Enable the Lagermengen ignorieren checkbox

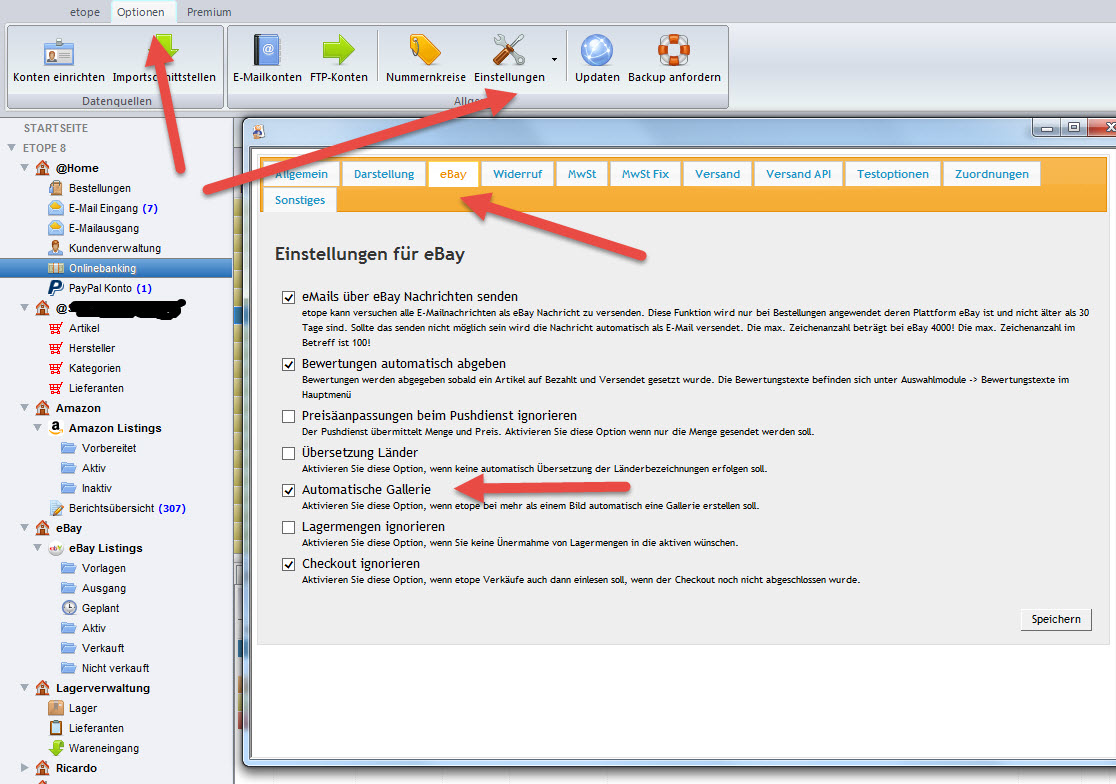(x=288, y=527)
